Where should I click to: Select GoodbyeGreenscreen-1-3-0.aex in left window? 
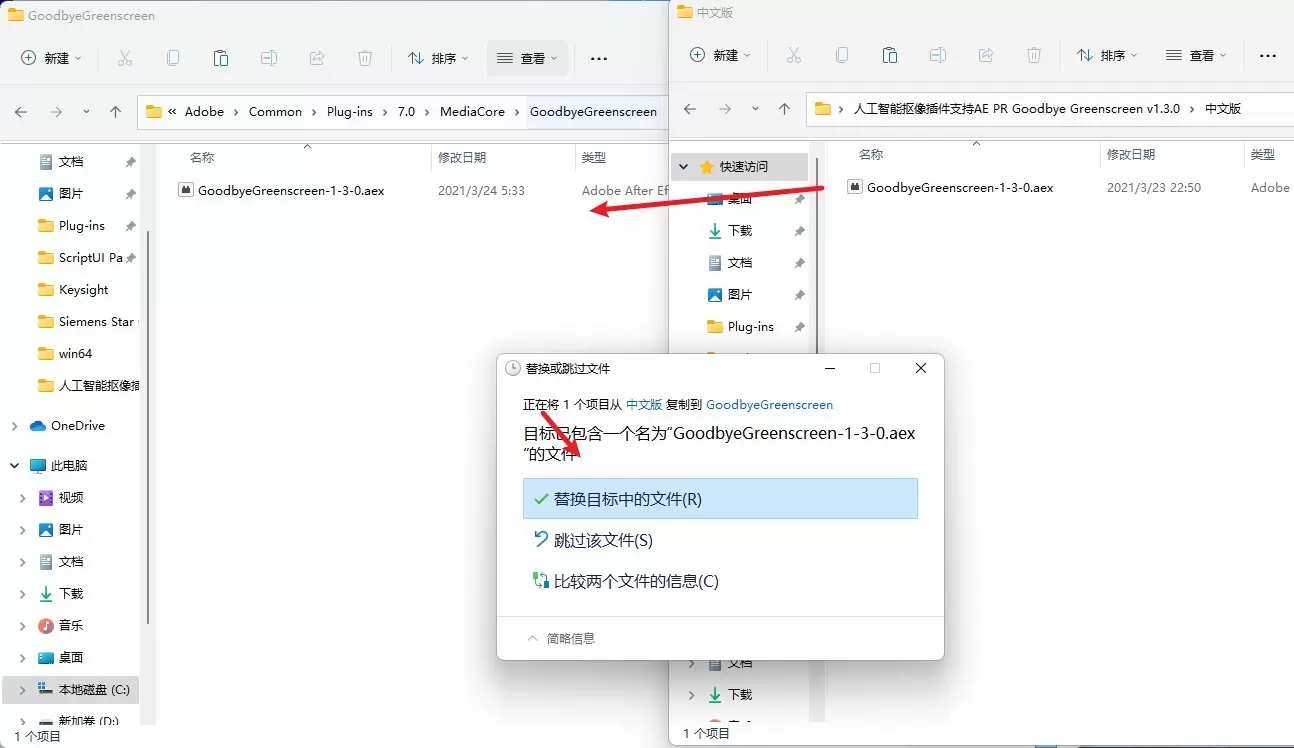(x=291, y=190)
